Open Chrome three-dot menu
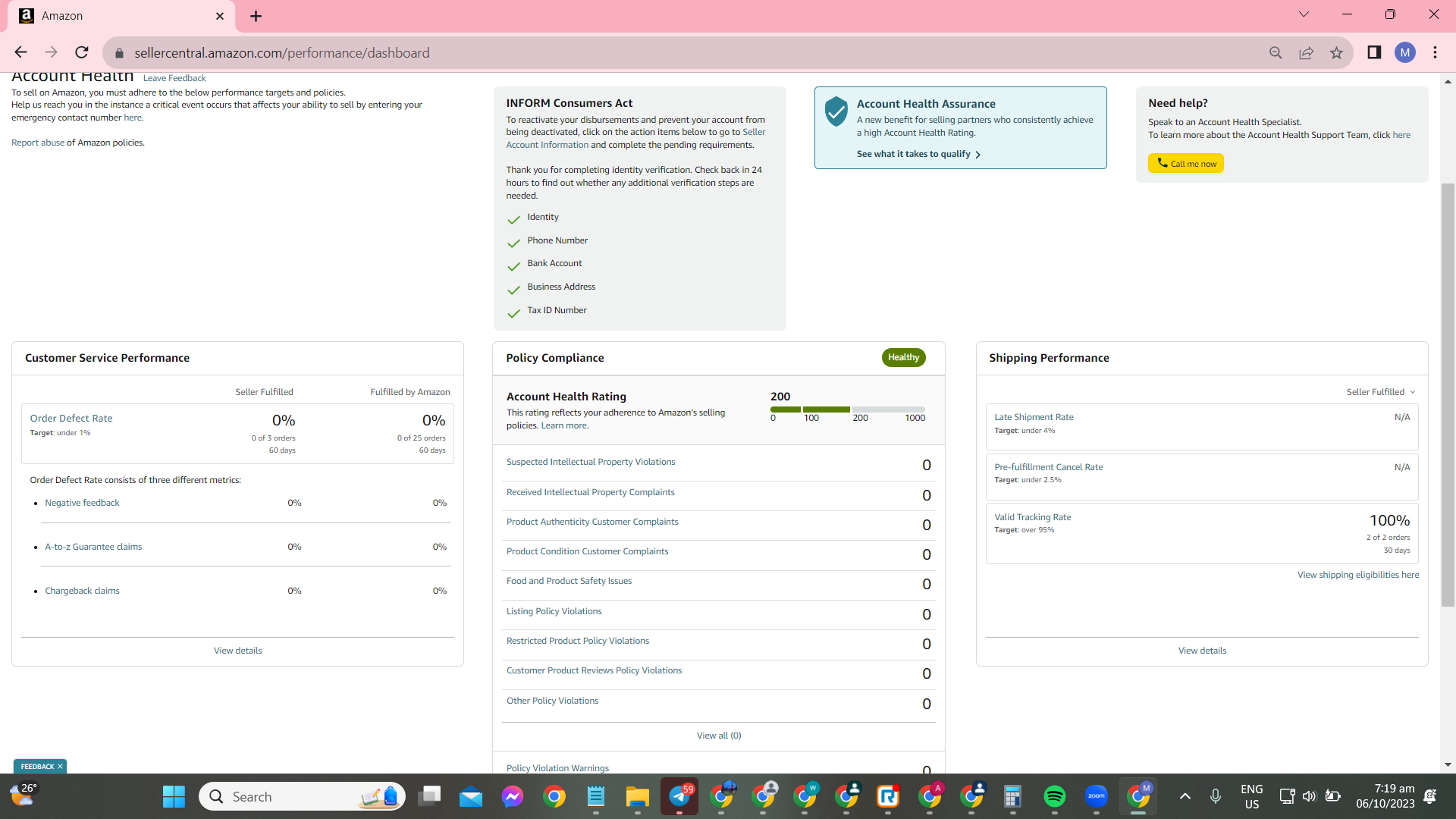The width and height of the screenshot is (1456, 819). click(1435, 52)
